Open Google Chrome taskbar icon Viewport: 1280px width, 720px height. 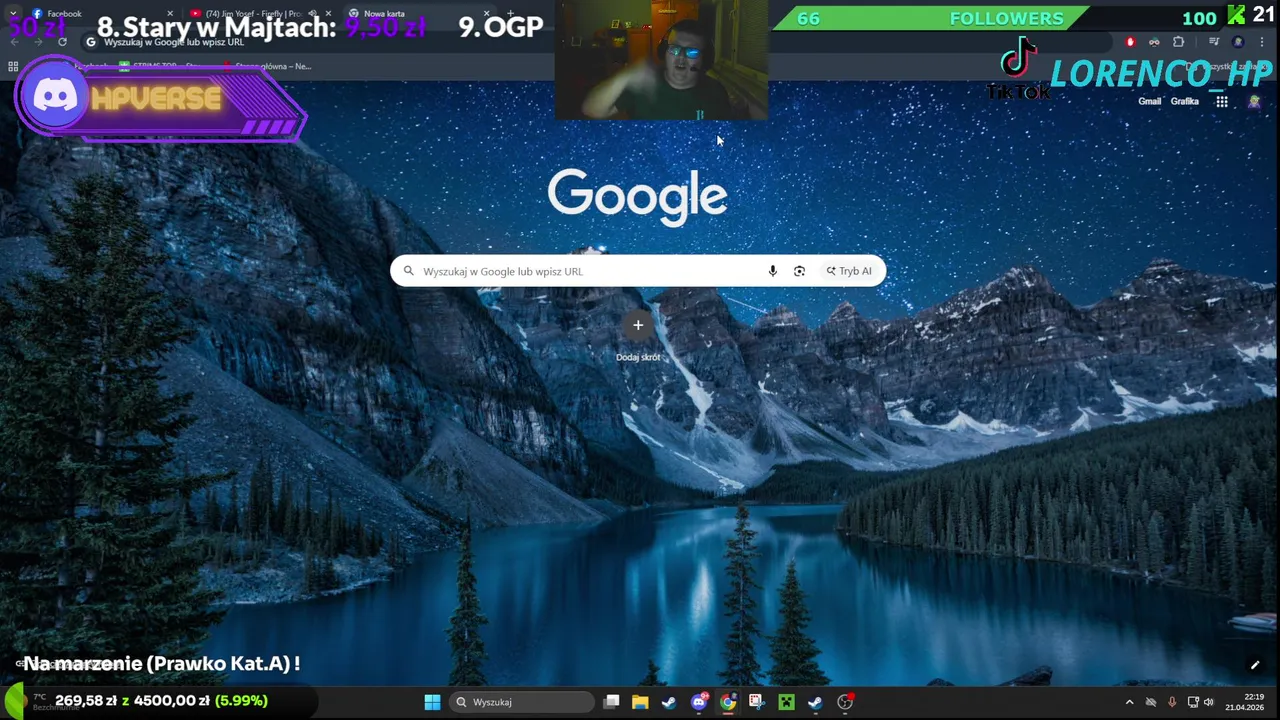(x=728, y=702)
